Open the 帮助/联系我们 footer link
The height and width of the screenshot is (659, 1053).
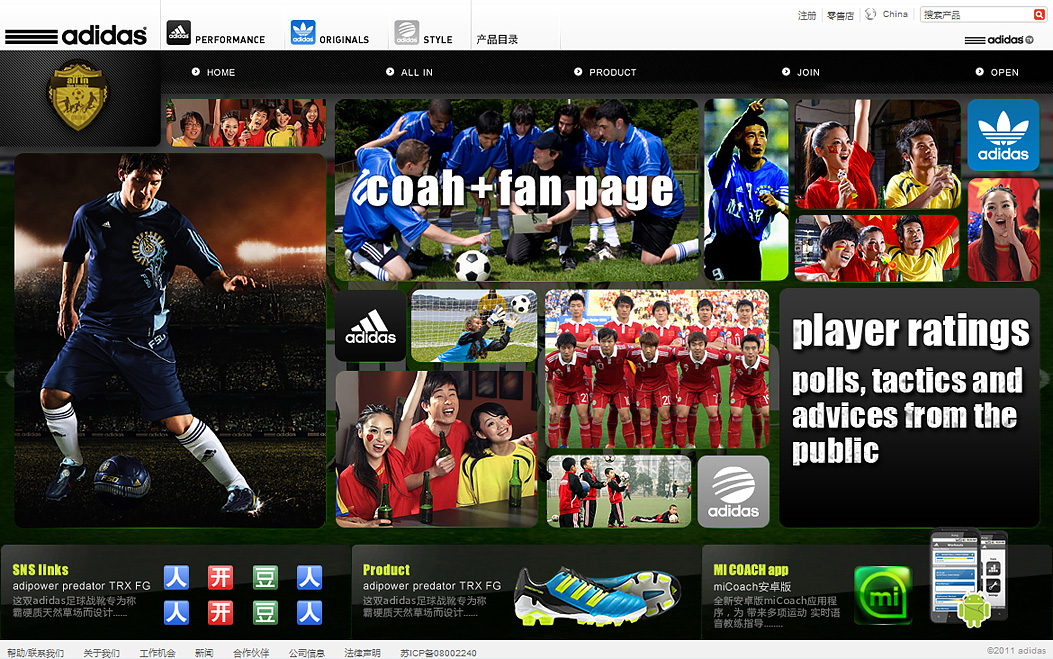coord(36,652)
